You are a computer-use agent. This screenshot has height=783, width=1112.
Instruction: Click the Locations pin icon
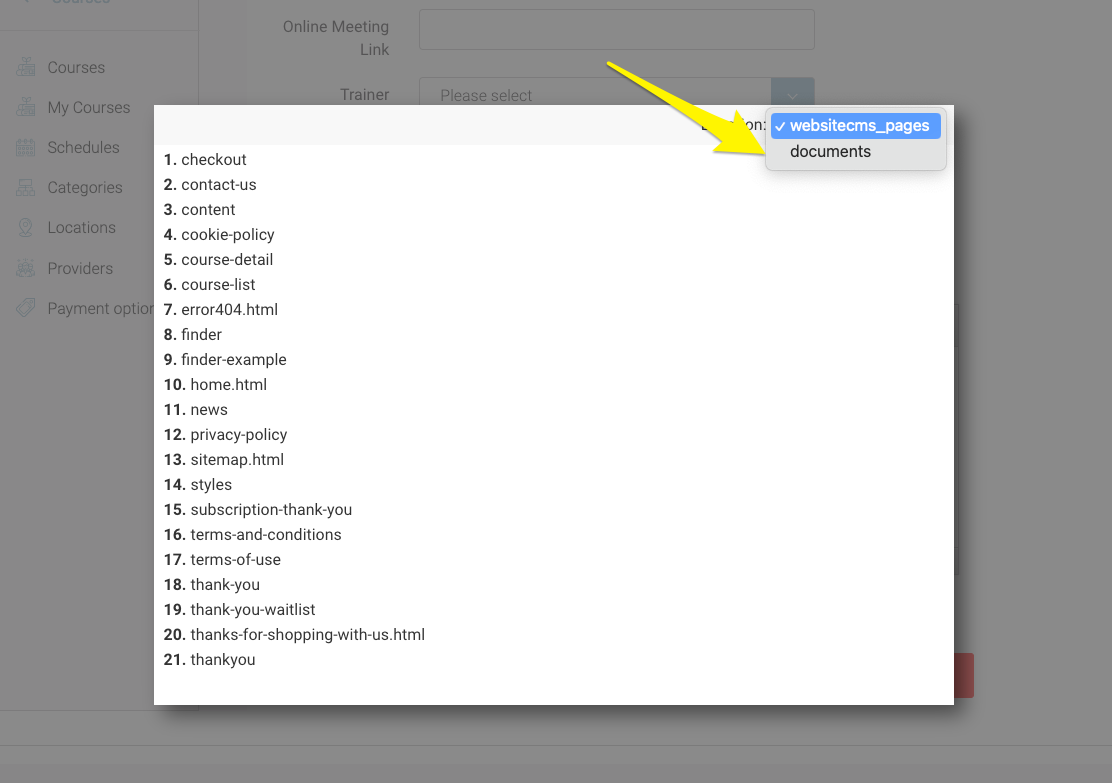[26, 228]
